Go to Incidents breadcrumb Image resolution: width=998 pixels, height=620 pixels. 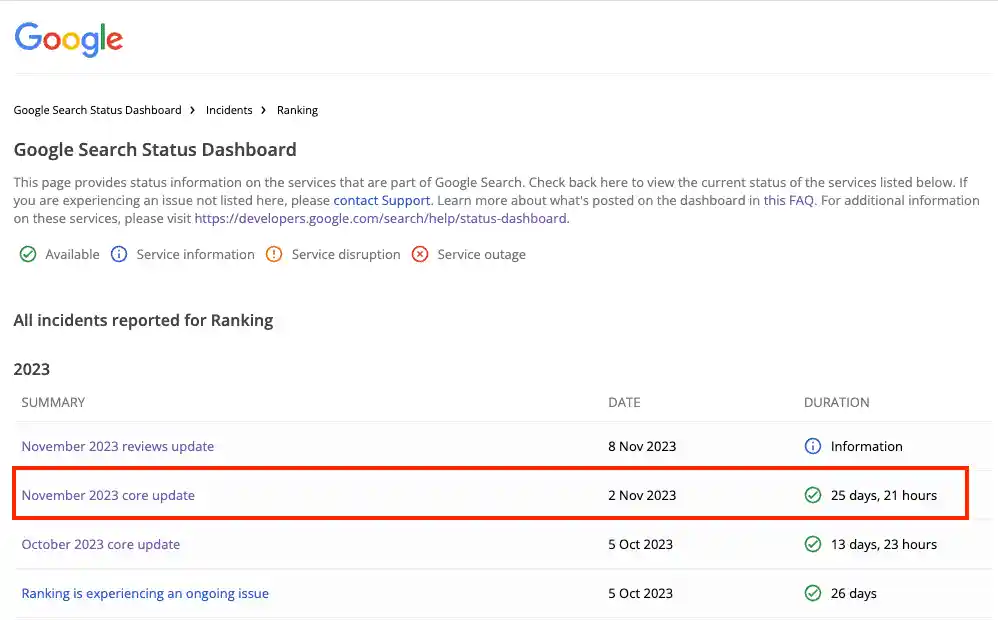click(x=229, y=110)
